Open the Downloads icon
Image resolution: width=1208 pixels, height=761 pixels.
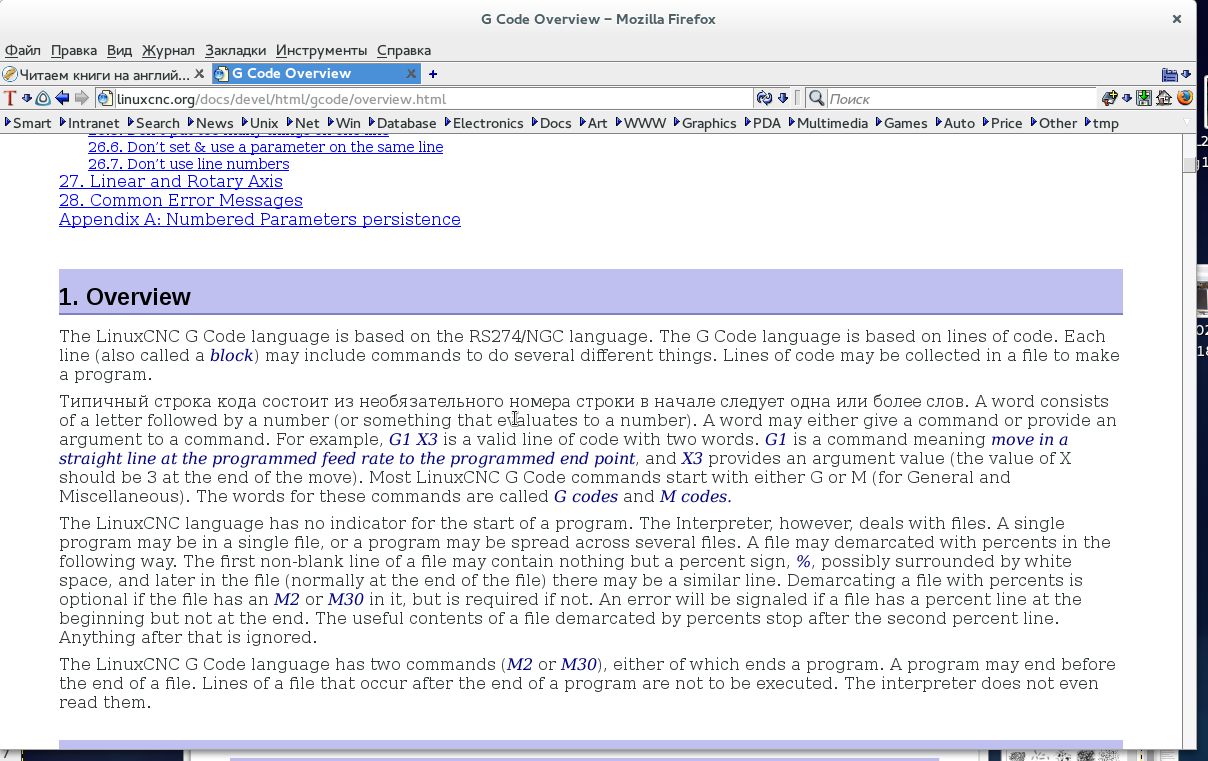click(1143, 98)
